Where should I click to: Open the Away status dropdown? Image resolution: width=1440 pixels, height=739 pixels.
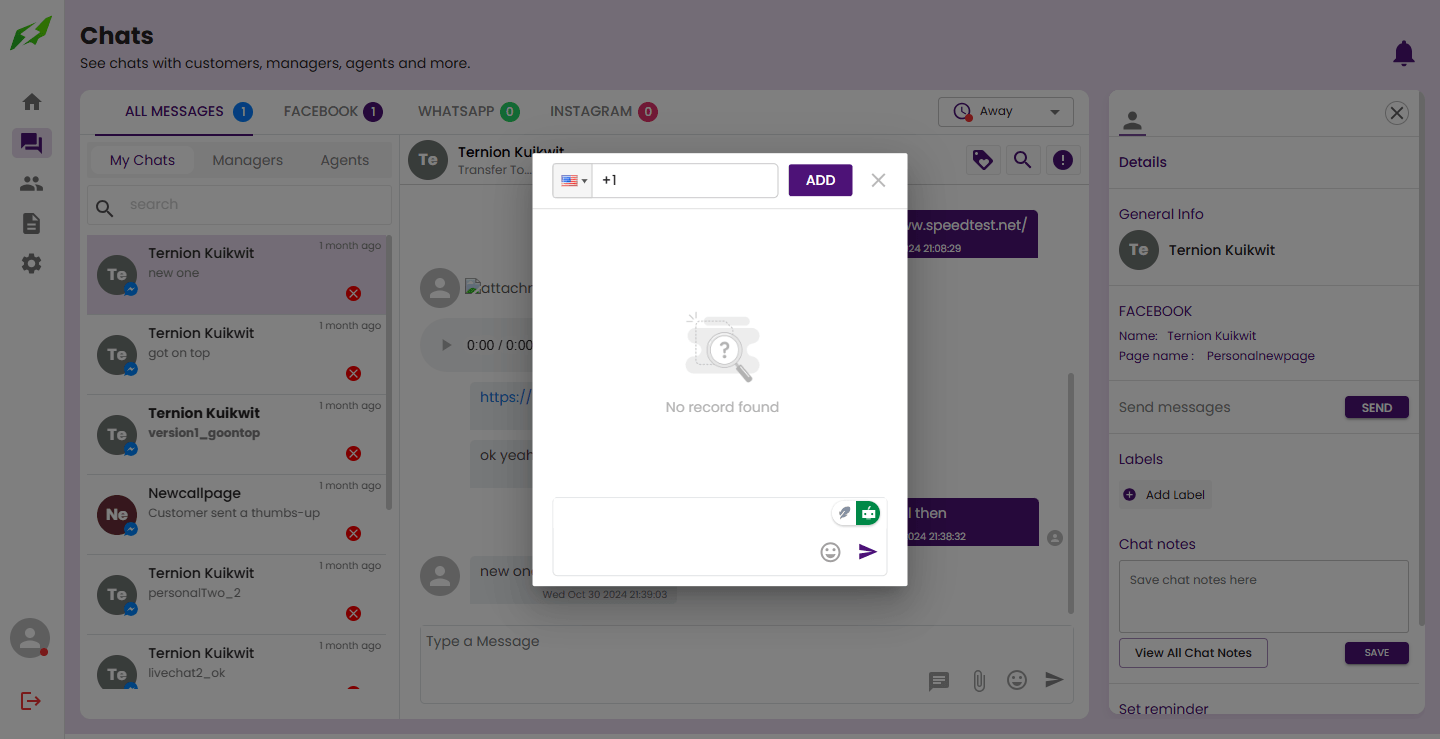pos(1005,112)
